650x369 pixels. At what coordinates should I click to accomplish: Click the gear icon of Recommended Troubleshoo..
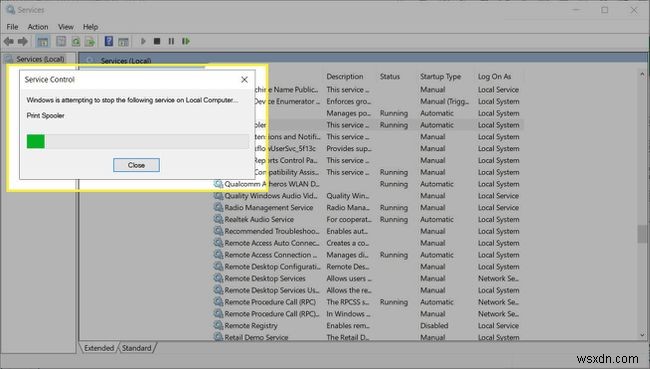click(218, 231)
